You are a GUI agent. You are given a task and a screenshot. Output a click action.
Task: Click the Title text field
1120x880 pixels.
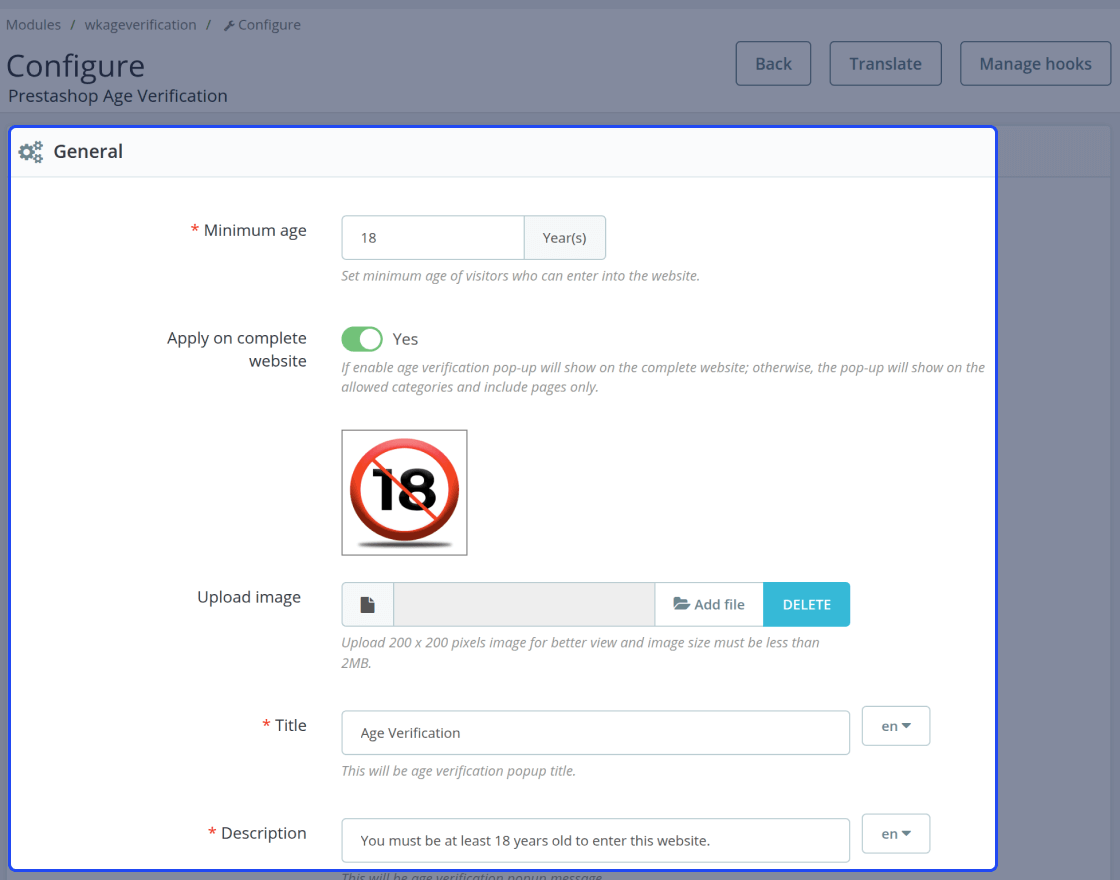coord(596,733)
